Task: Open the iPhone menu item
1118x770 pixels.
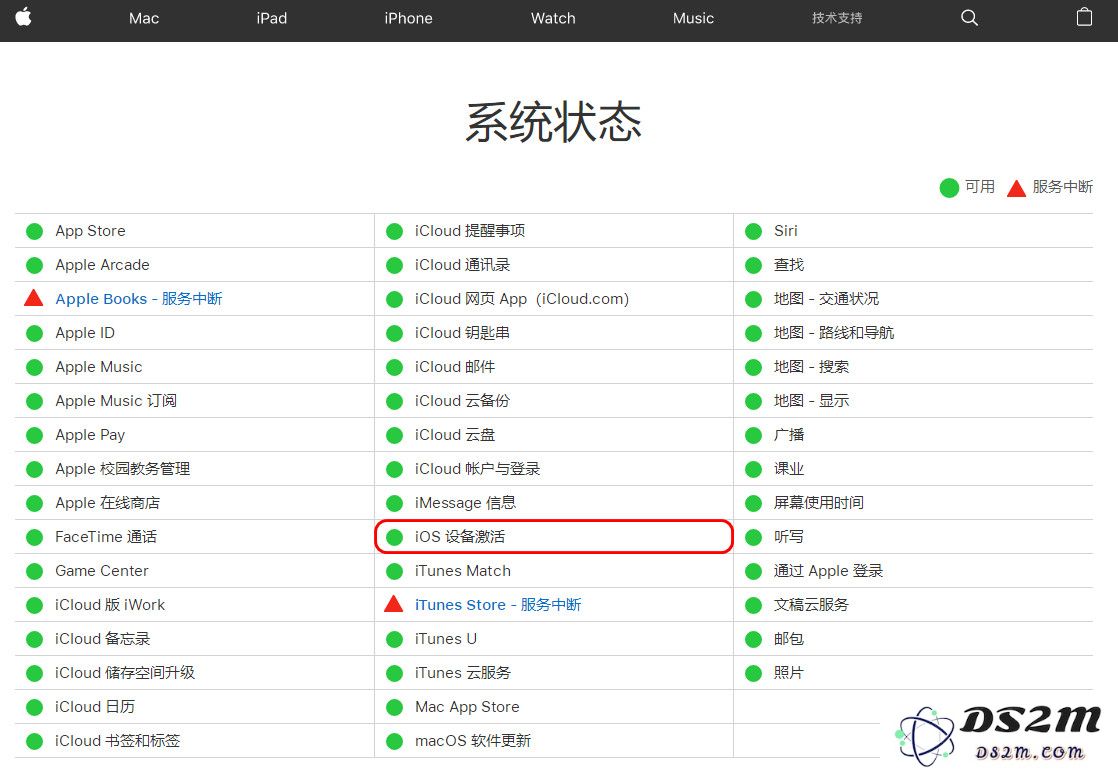Action: [x=408, y=18]
